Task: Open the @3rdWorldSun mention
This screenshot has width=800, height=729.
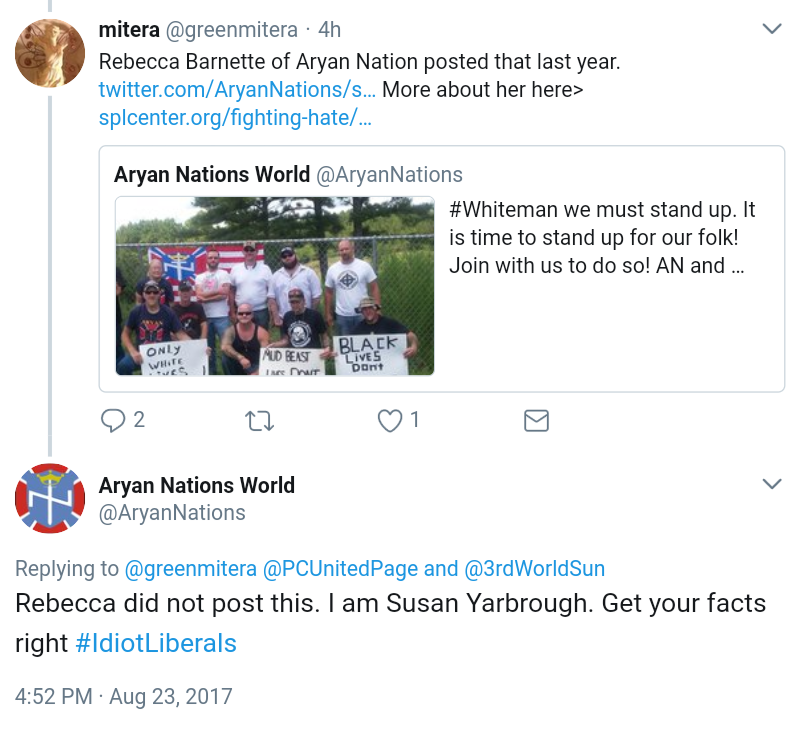Action: (534, 569)
